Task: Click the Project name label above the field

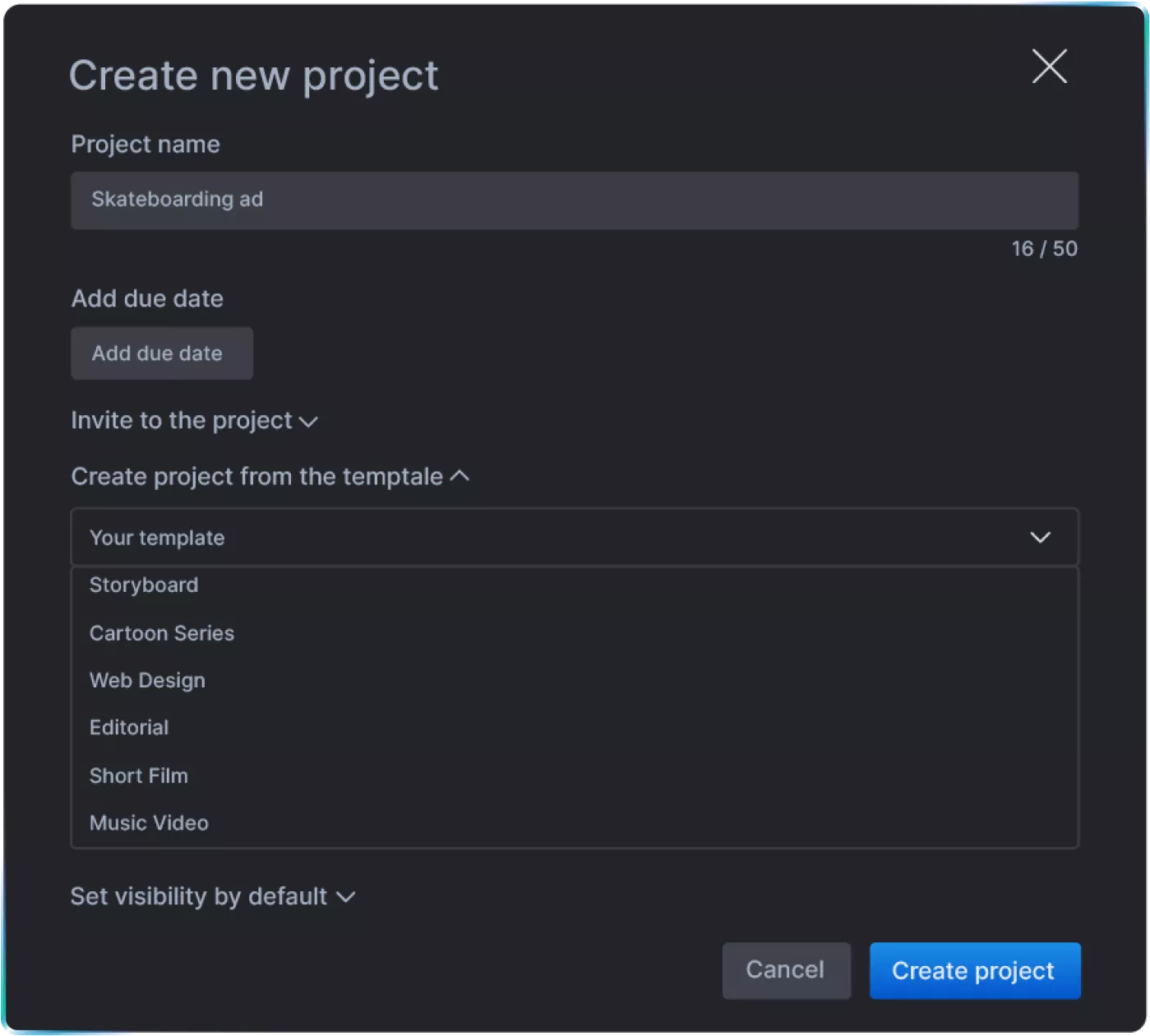Action: (145, 144)
